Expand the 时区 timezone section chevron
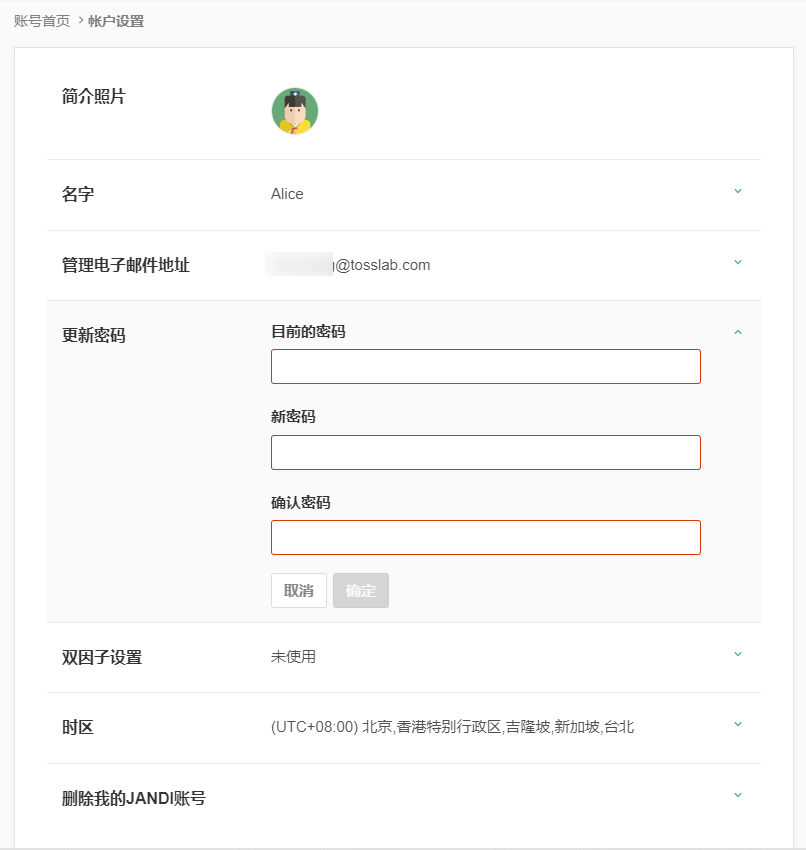The width and height of the screenshot is (806, 850). pos(738,724)
